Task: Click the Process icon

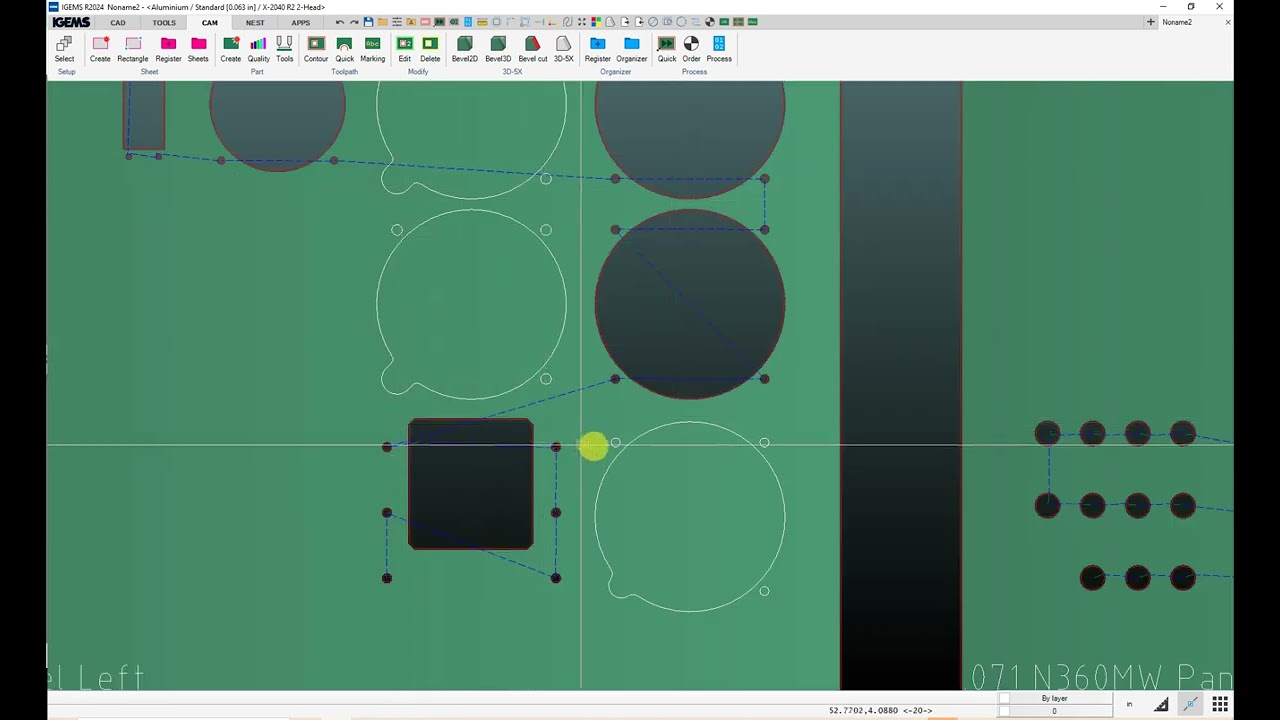Action: coord(719,49)
